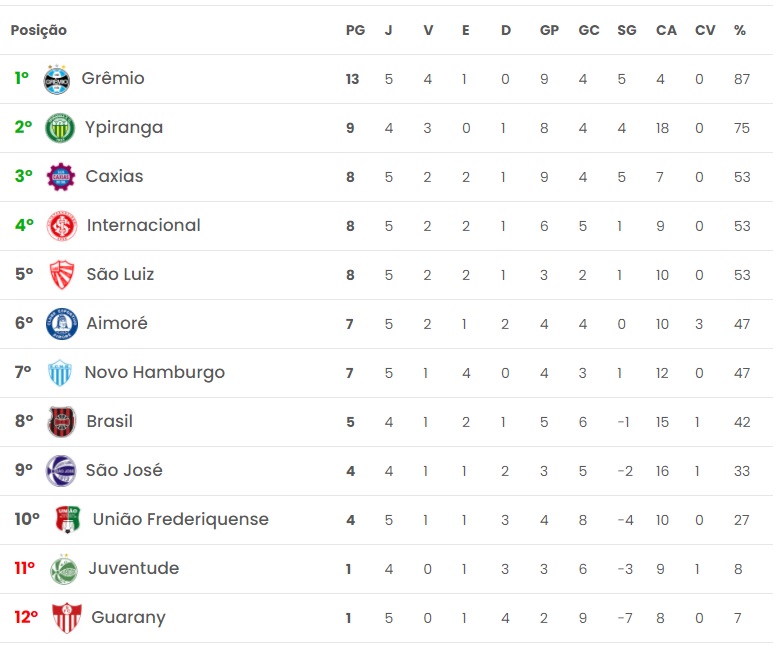777x653 pixels.
Task: Open the Grêmio team name link
Action: pos(113,79)
